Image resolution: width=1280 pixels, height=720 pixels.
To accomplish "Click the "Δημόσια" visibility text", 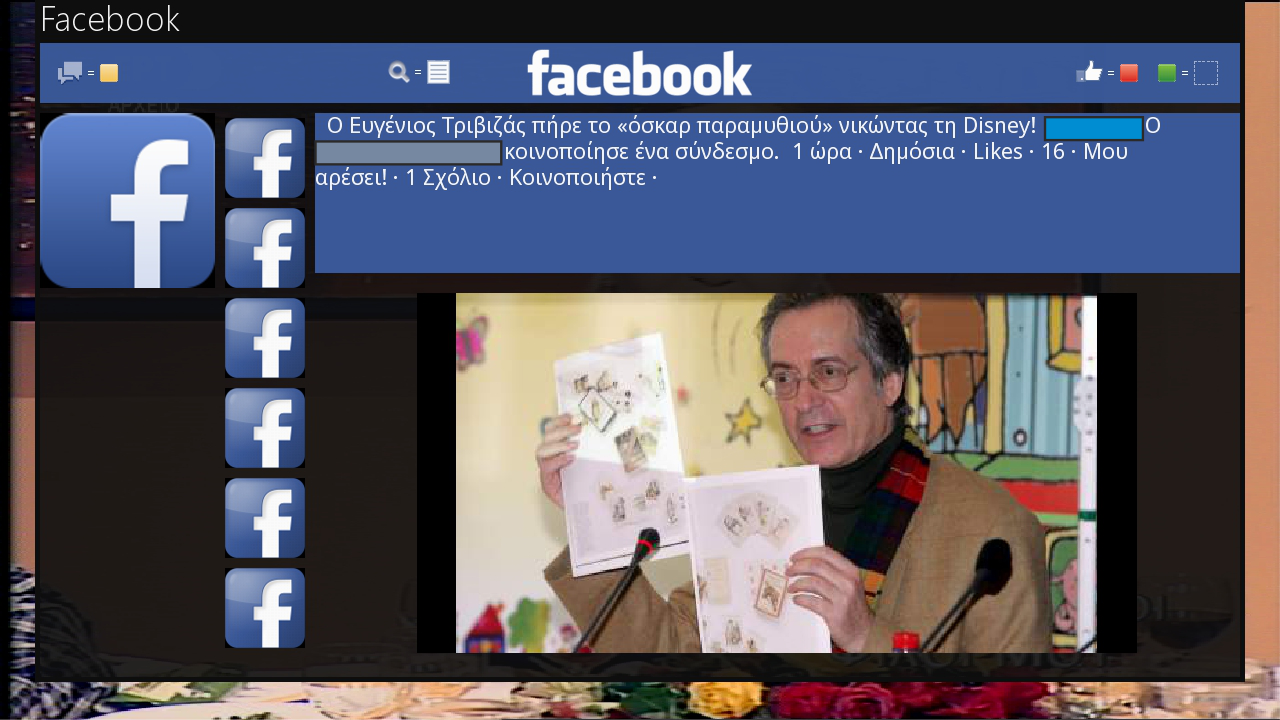I will point(911,152).
